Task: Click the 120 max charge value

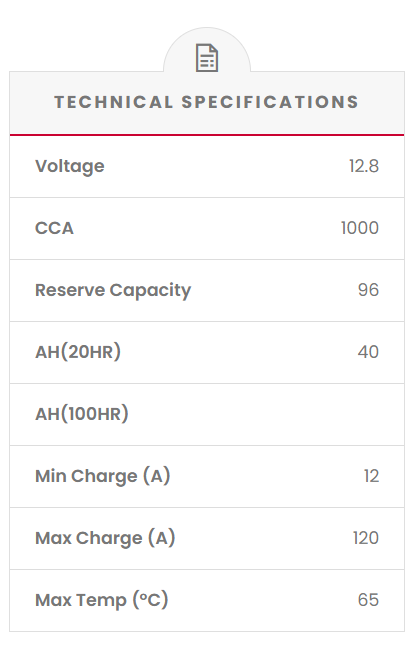Action: coord(366,538)
